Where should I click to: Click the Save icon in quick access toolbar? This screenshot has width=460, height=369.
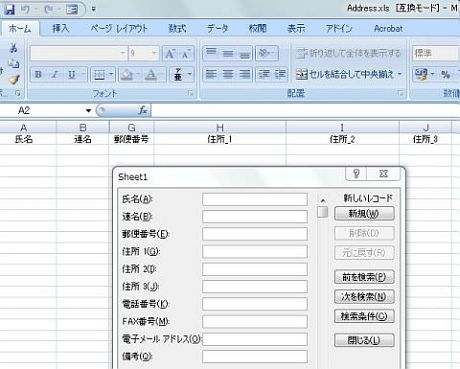pos(9,9)
